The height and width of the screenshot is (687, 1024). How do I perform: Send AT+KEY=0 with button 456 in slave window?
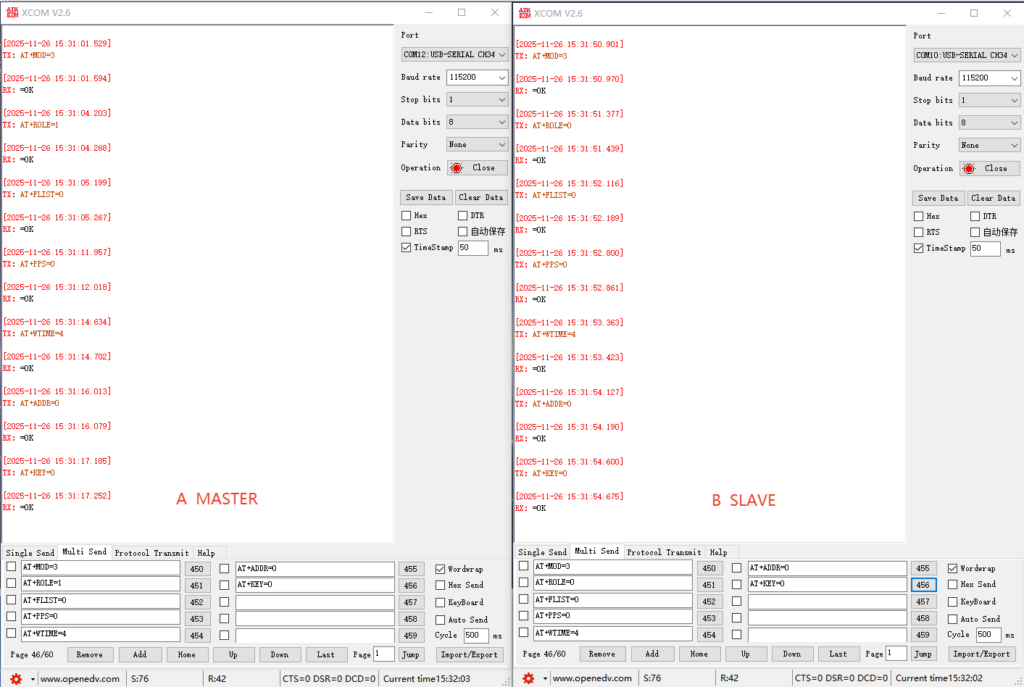click(923, 585)
